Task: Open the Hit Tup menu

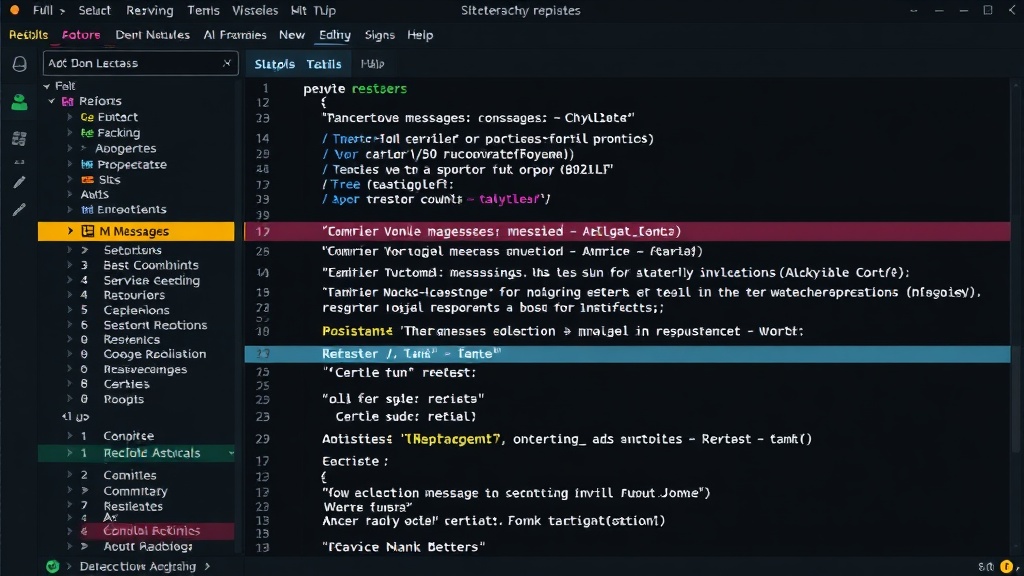Action: (313, 10)
